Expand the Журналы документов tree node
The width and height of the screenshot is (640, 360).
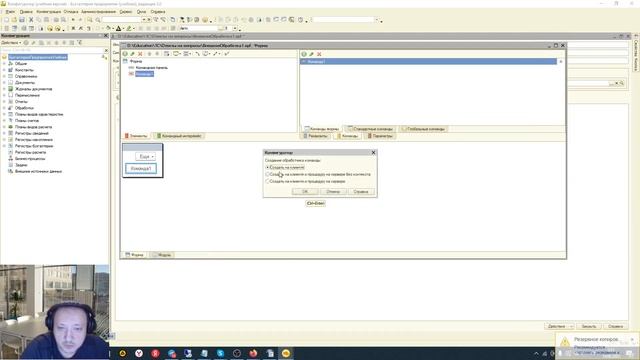pyautogui.click(x=4, y=89)
